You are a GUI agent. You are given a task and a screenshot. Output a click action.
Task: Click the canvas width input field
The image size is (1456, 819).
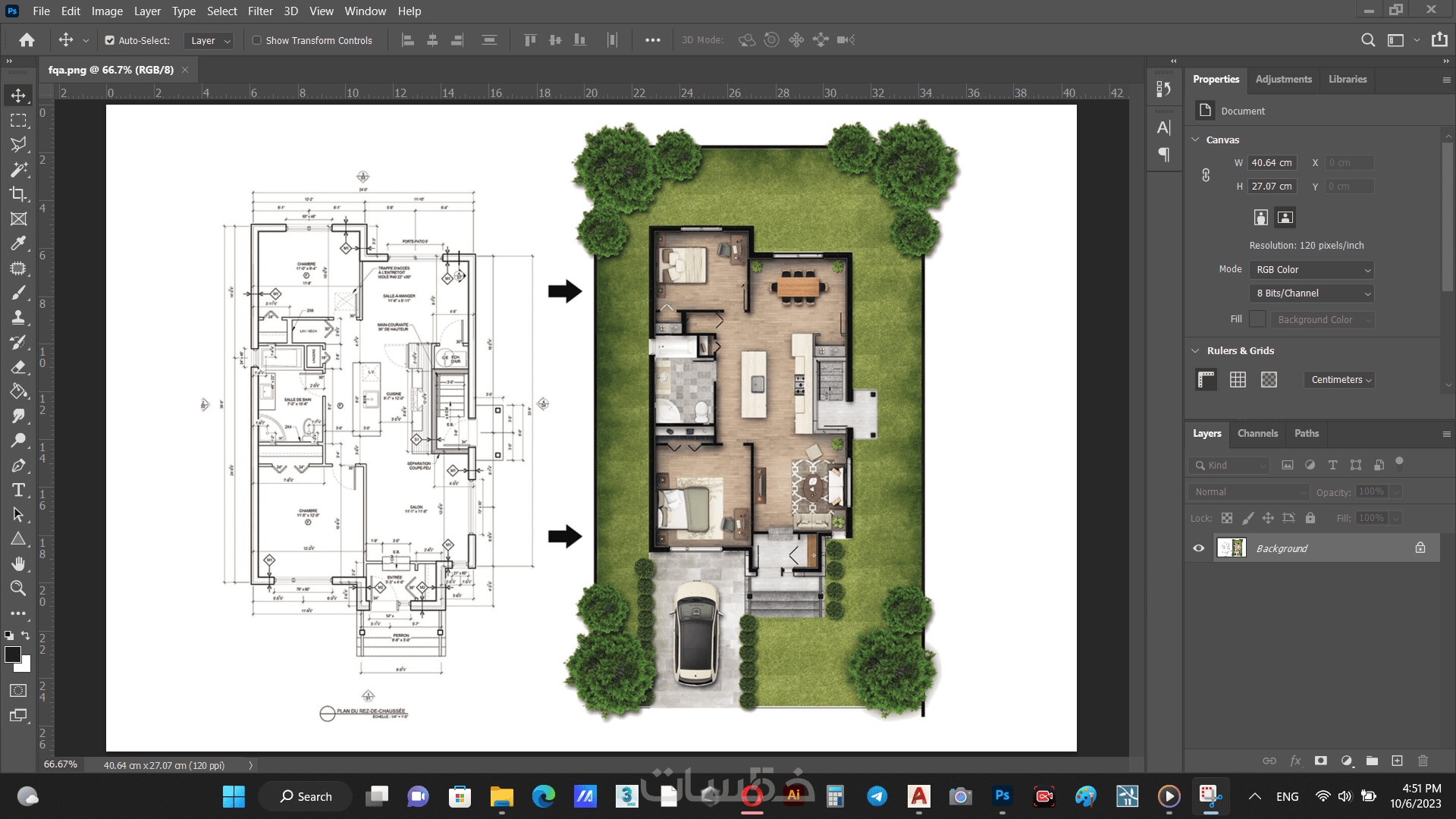click(1272, 163)
